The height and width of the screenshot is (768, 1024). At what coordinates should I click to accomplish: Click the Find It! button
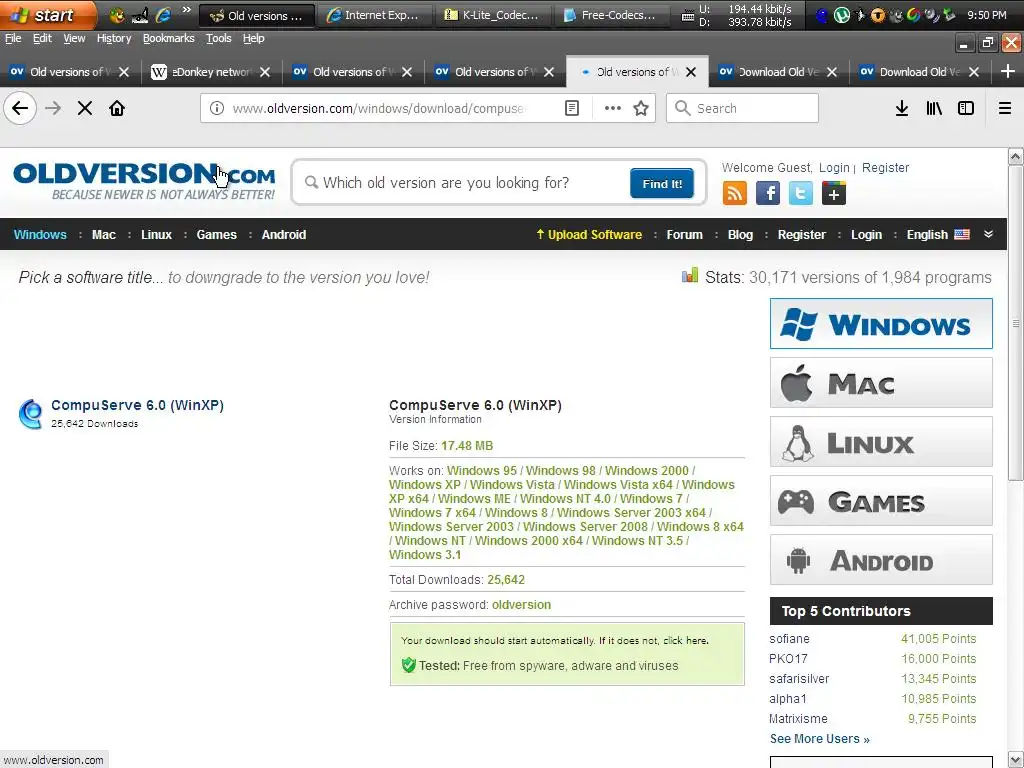point(662,184)
